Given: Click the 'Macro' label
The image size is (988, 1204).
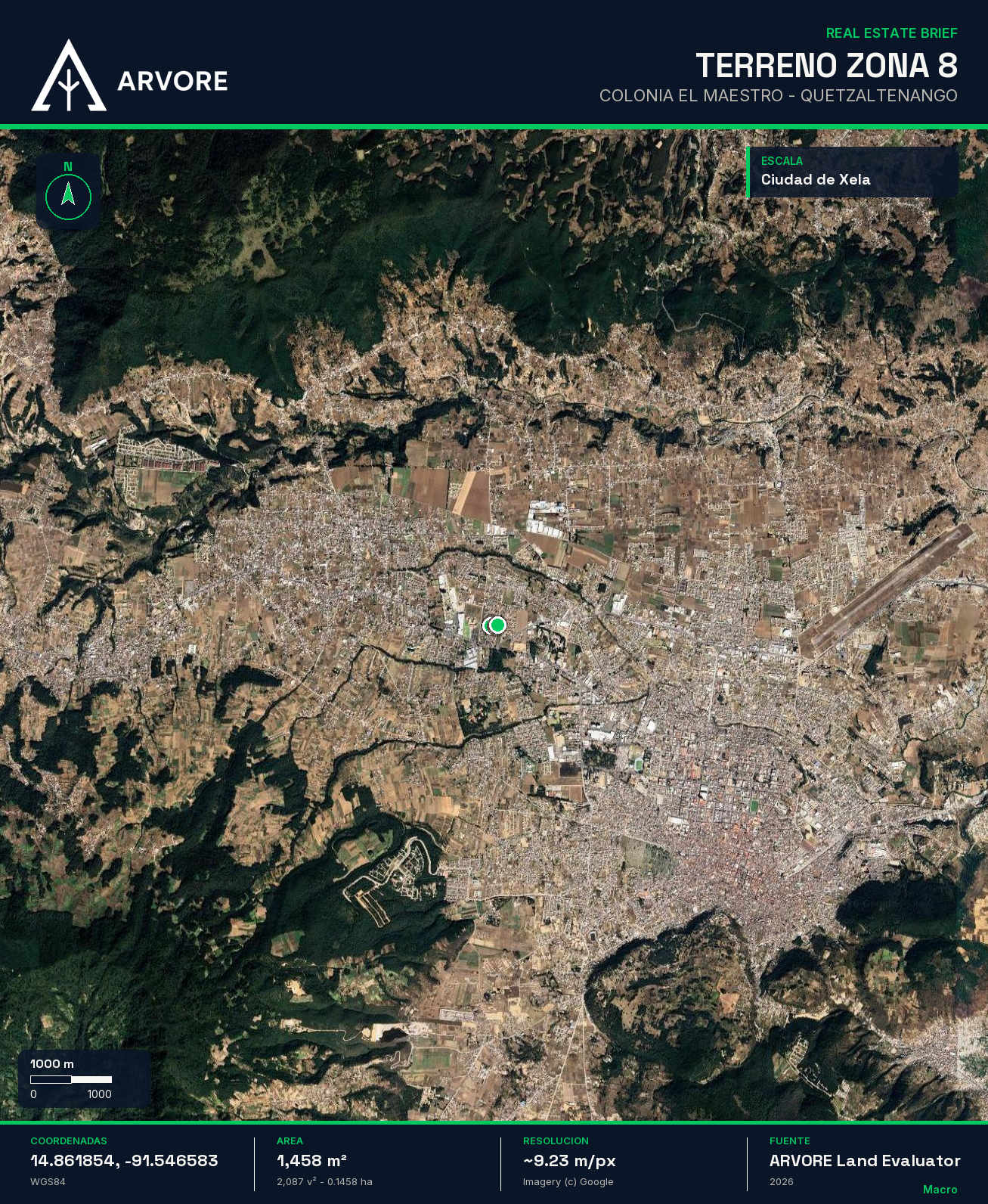Looking at the screenshot, I should [x=940, y=1190].
